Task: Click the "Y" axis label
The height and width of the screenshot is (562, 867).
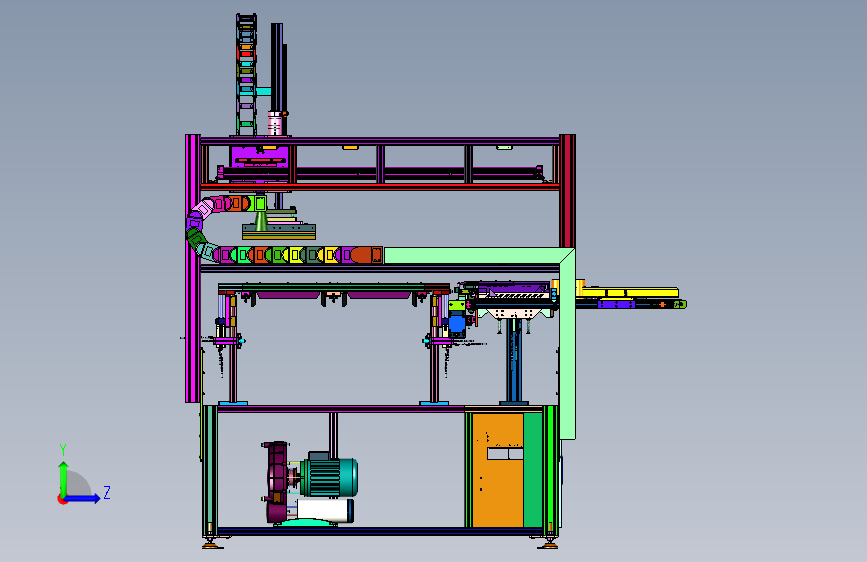Action: tap(63, 450)
